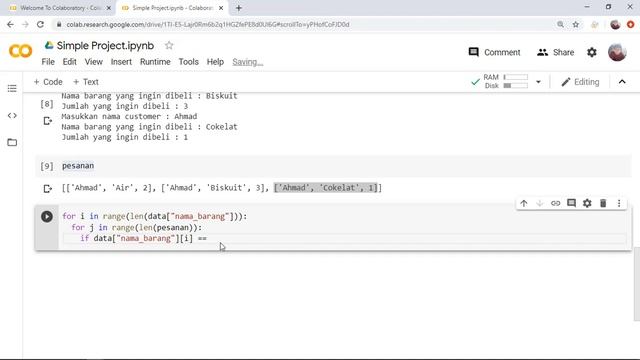Move cell up with arrow icon

point(524,203)
